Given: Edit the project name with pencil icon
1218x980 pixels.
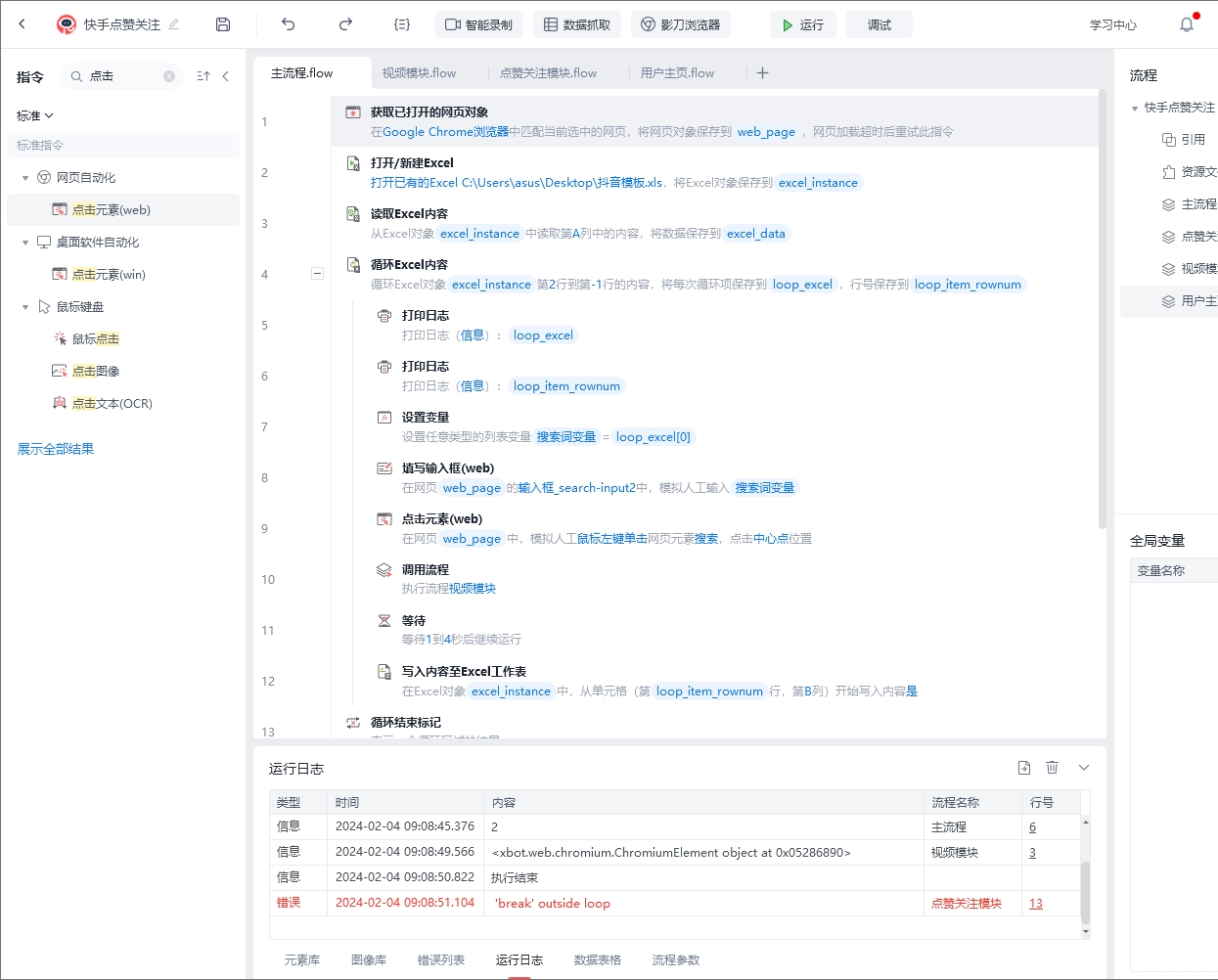Looking at the screenshot, I should coord(174,24).
